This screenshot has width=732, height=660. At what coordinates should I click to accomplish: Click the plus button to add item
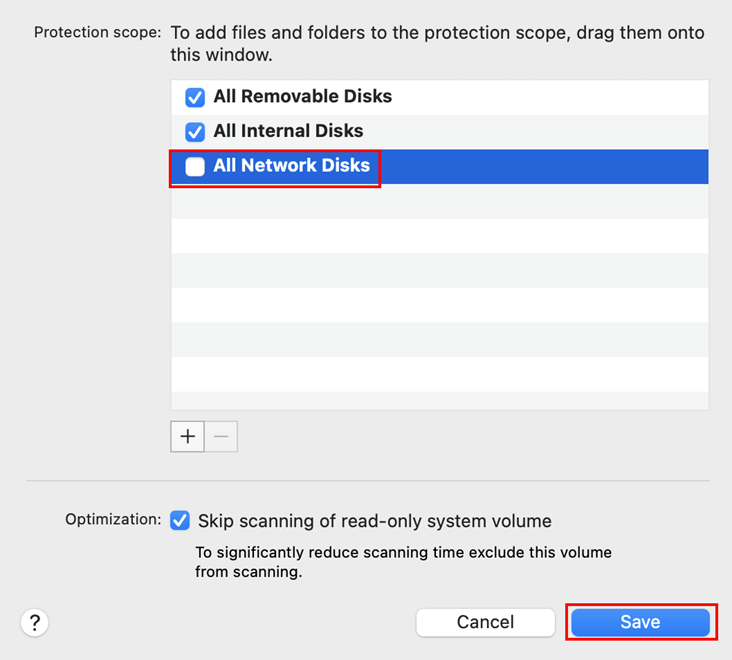(x=187, y=437)
